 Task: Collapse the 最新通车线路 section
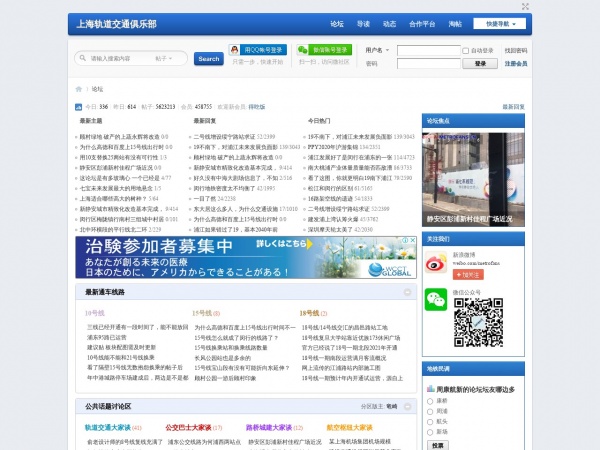click(407, 292)
